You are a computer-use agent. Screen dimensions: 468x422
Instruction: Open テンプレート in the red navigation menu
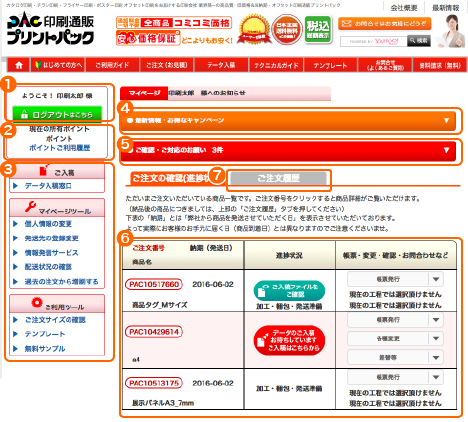coord(330,65)
